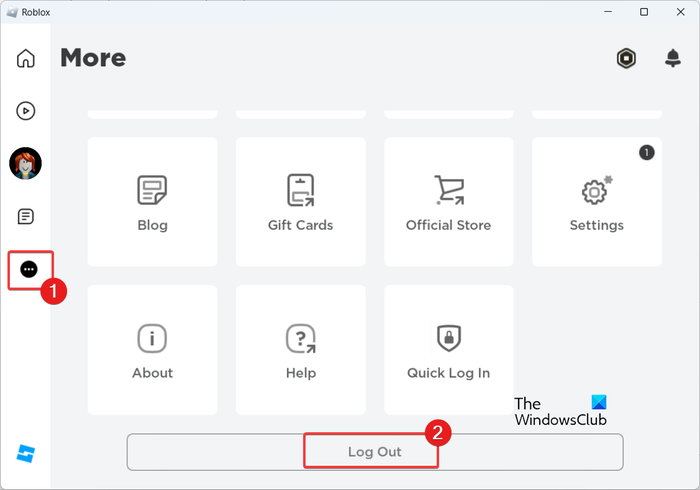Open the Quick Log In tile

449,350
